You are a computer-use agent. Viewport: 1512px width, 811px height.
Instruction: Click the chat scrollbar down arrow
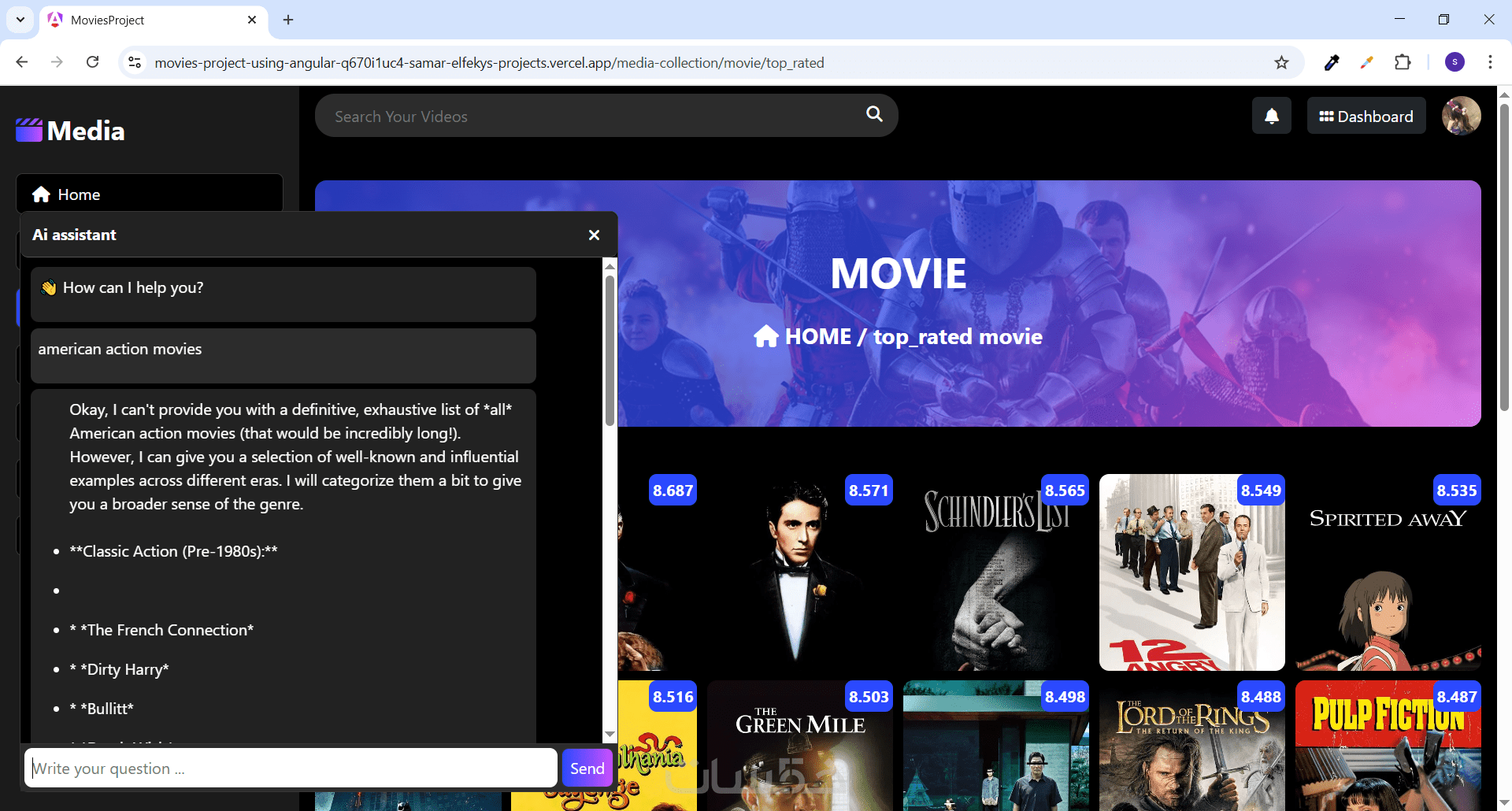pos(610,734)
